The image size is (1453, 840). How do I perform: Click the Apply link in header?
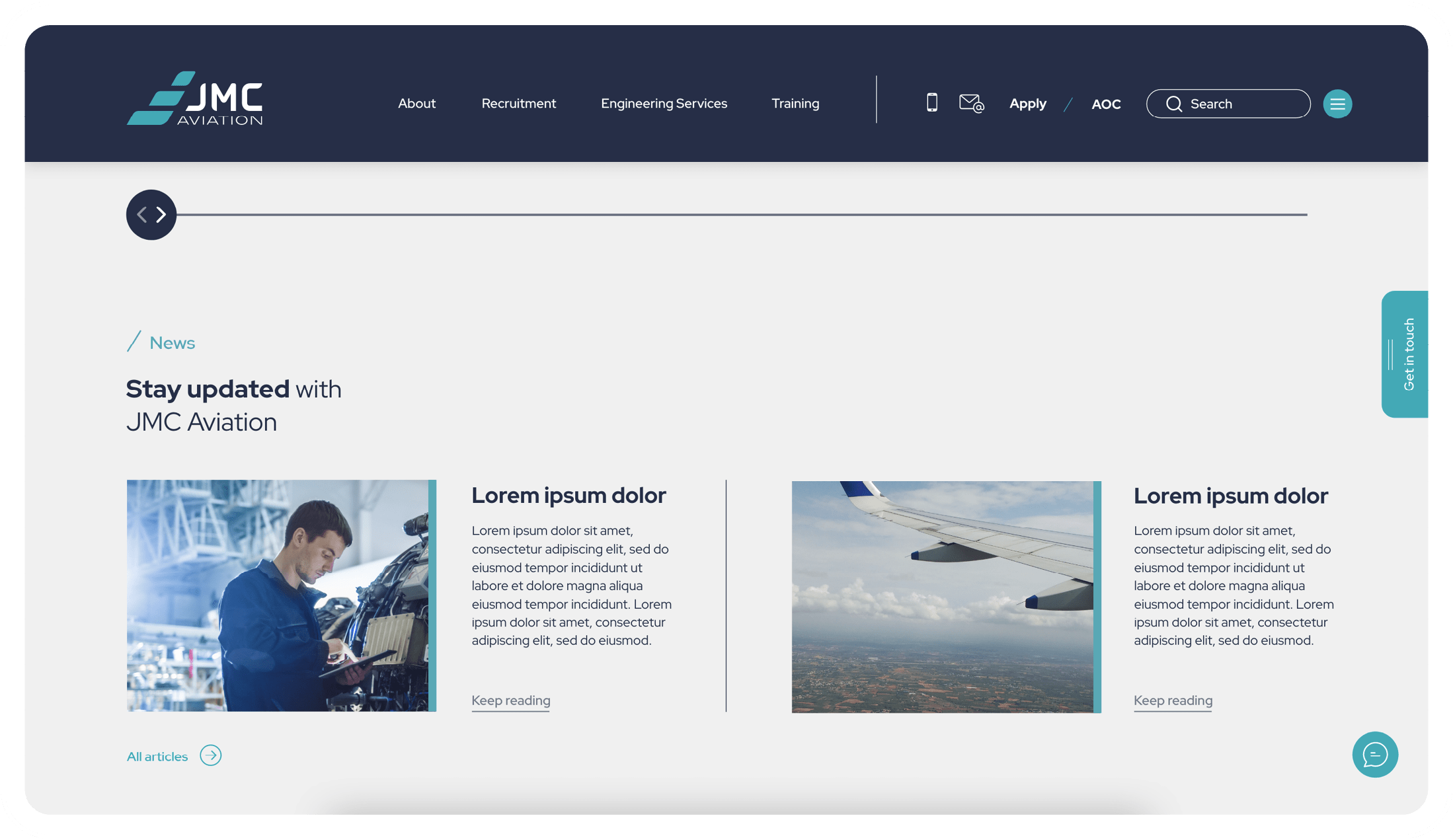(1027, 104)
